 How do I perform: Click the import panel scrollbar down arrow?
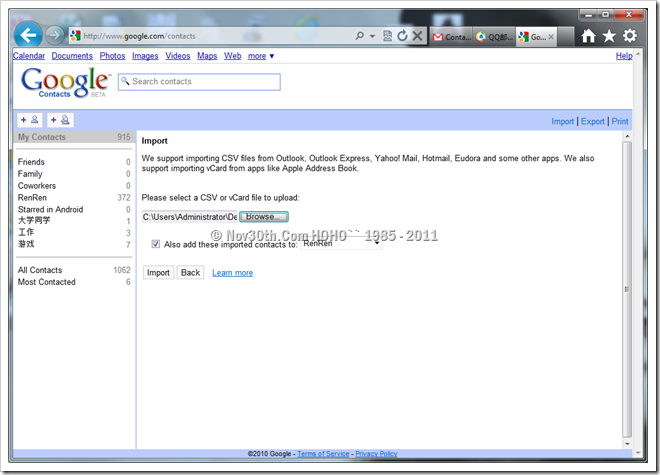627,444
